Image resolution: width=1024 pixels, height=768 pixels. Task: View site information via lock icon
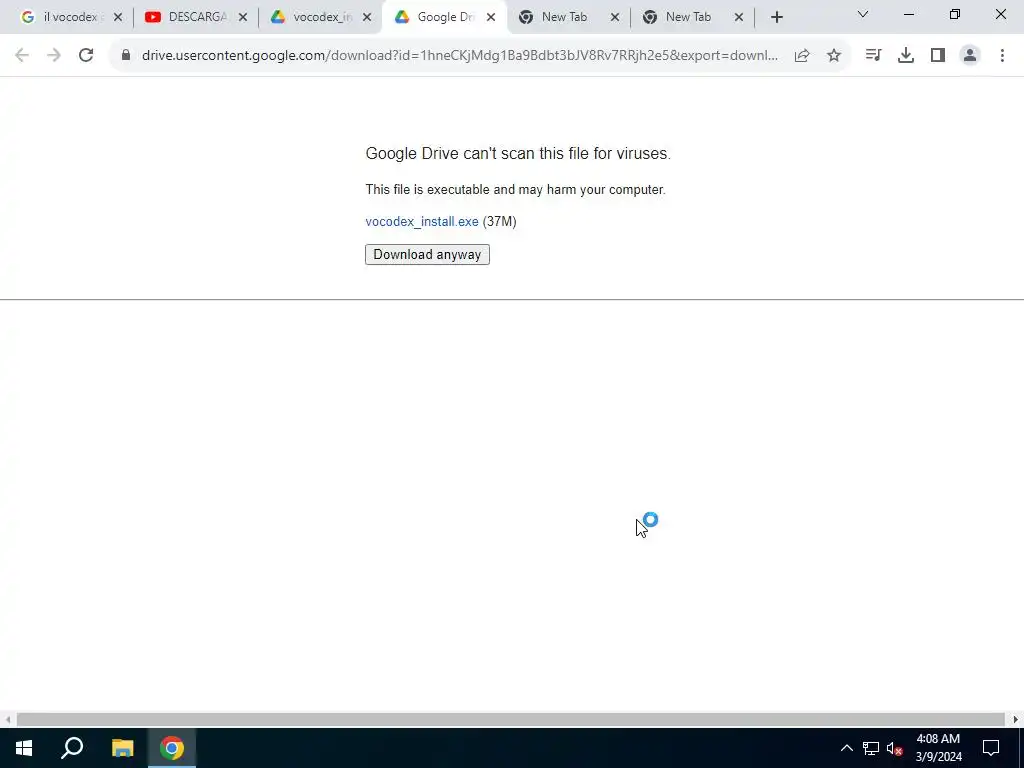click(126, 56)
